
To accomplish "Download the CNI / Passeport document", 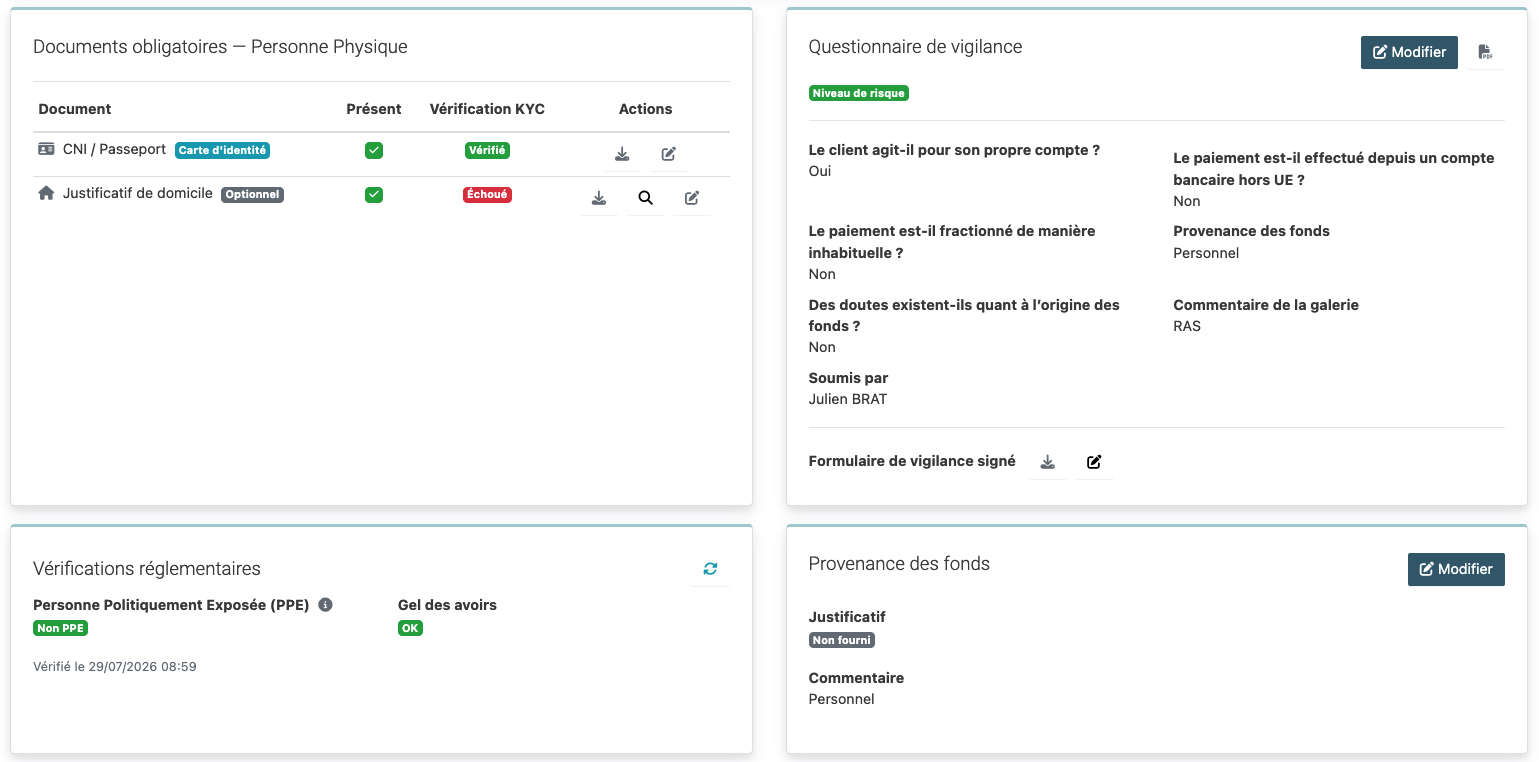I will (x=622, y=154).
